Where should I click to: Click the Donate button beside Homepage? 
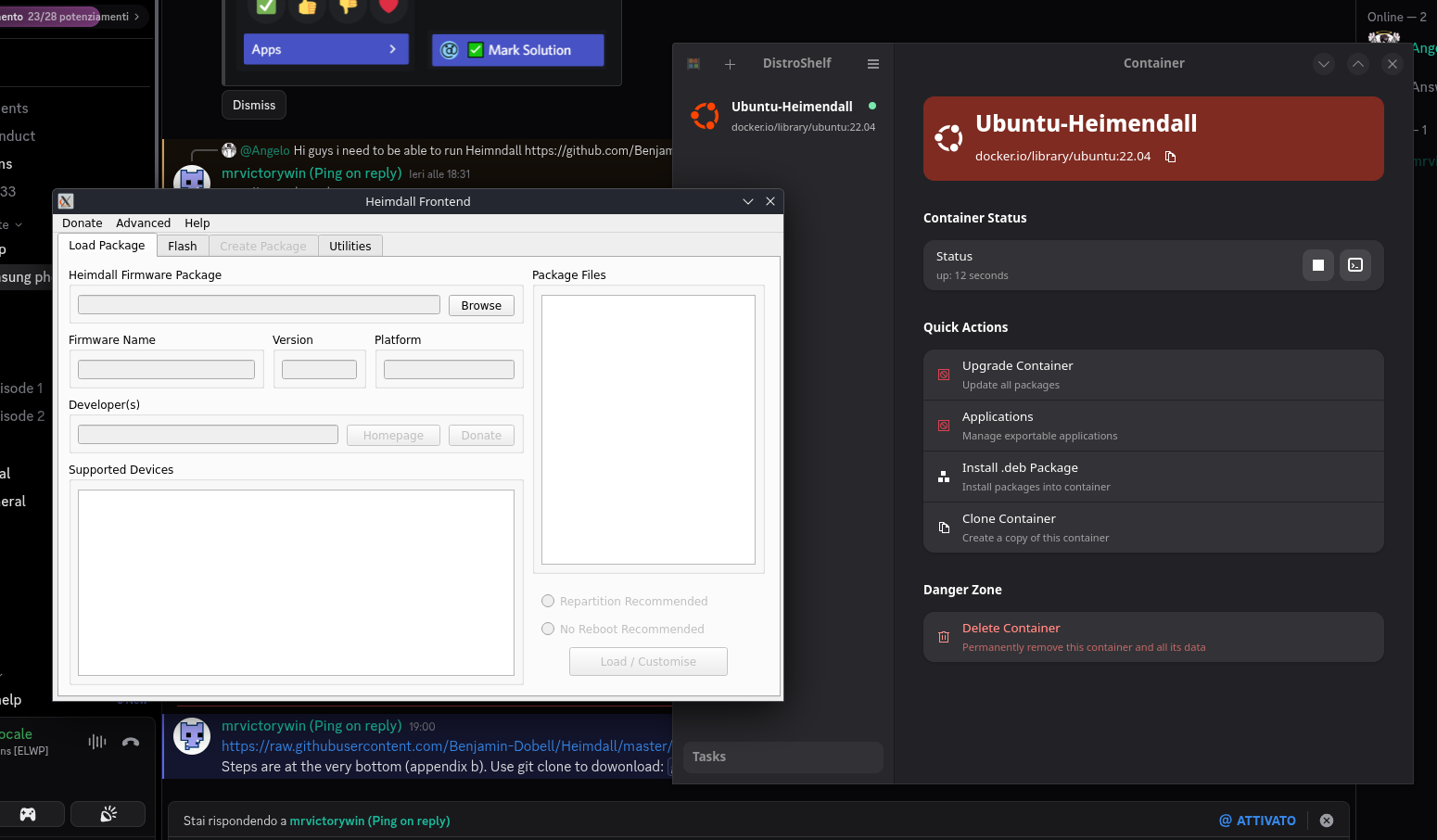tap(481, 435)
